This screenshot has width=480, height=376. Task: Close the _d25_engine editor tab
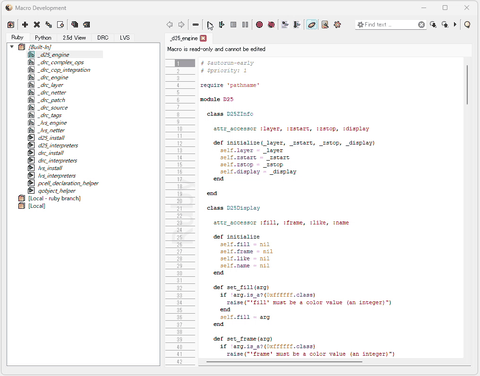click(203, 38)
